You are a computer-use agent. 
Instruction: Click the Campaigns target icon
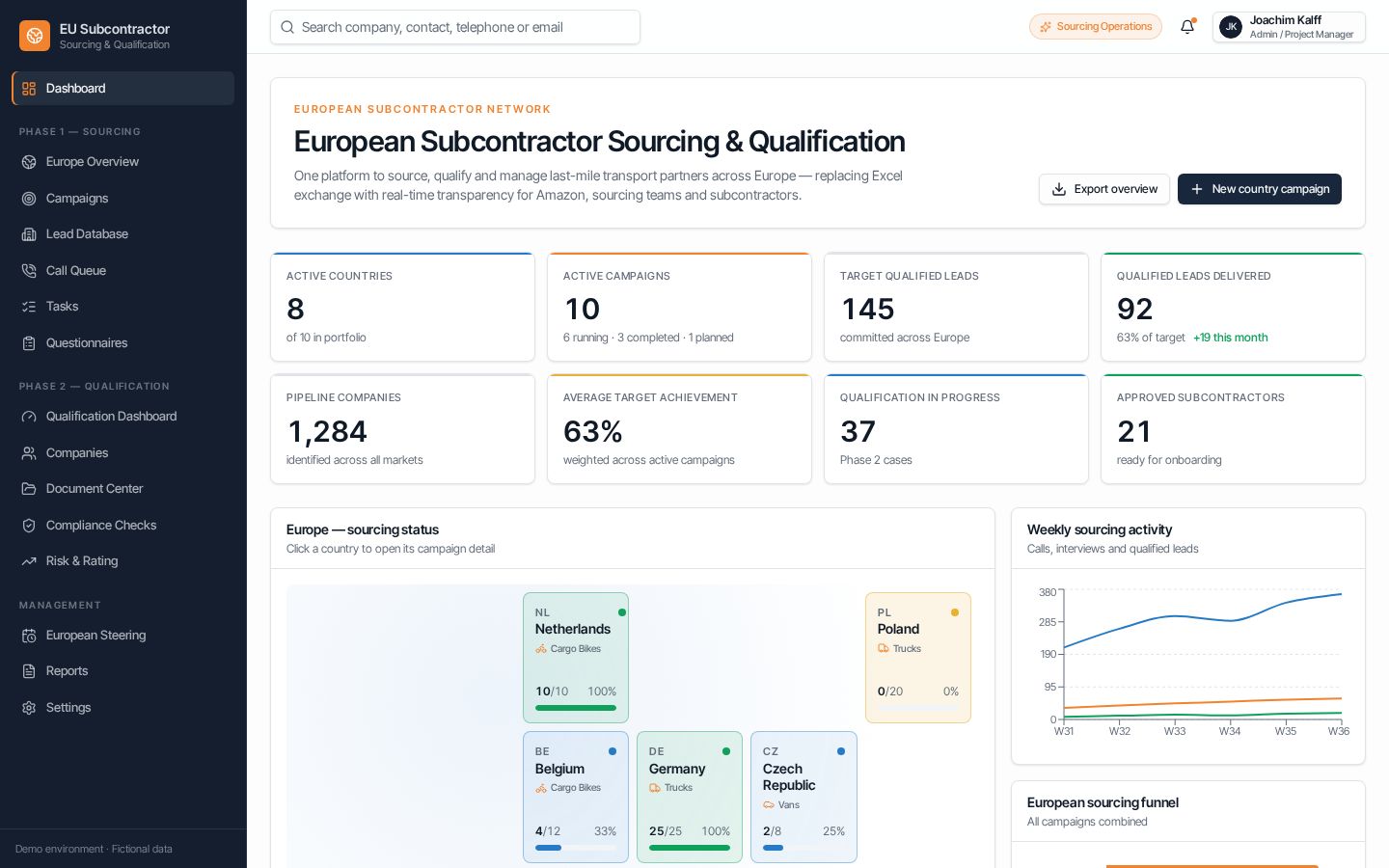tap(29, 199)
